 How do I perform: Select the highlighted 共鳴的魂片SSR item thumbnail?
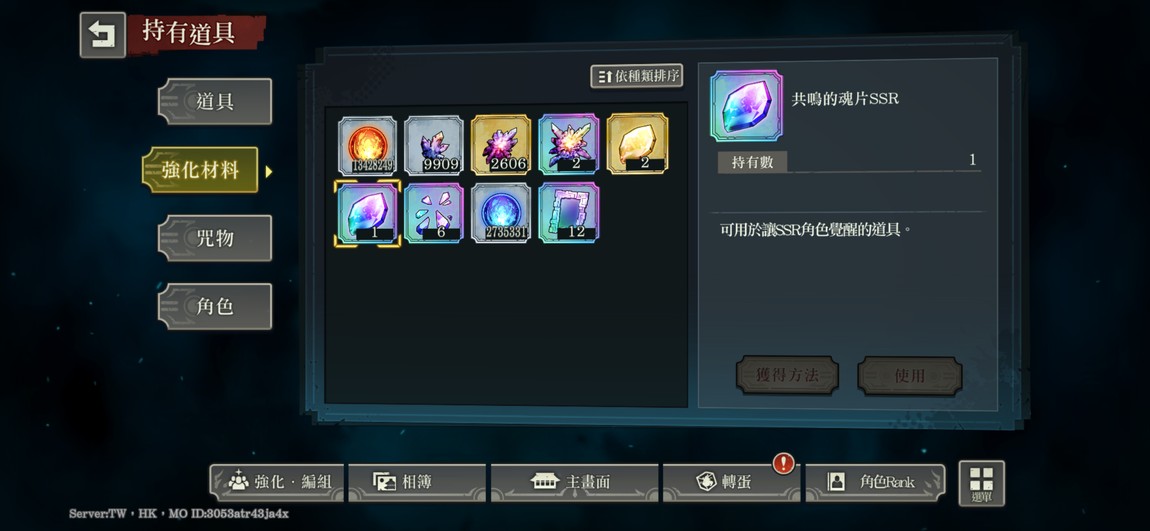point(367,213)
